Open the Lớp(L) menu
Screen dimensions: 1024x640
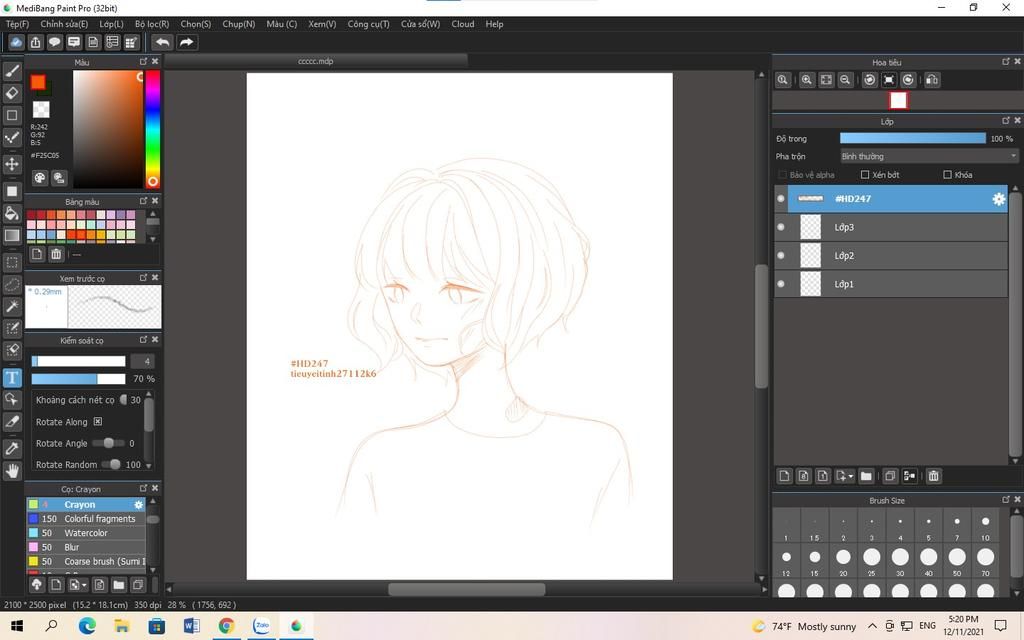pos(111,24)
